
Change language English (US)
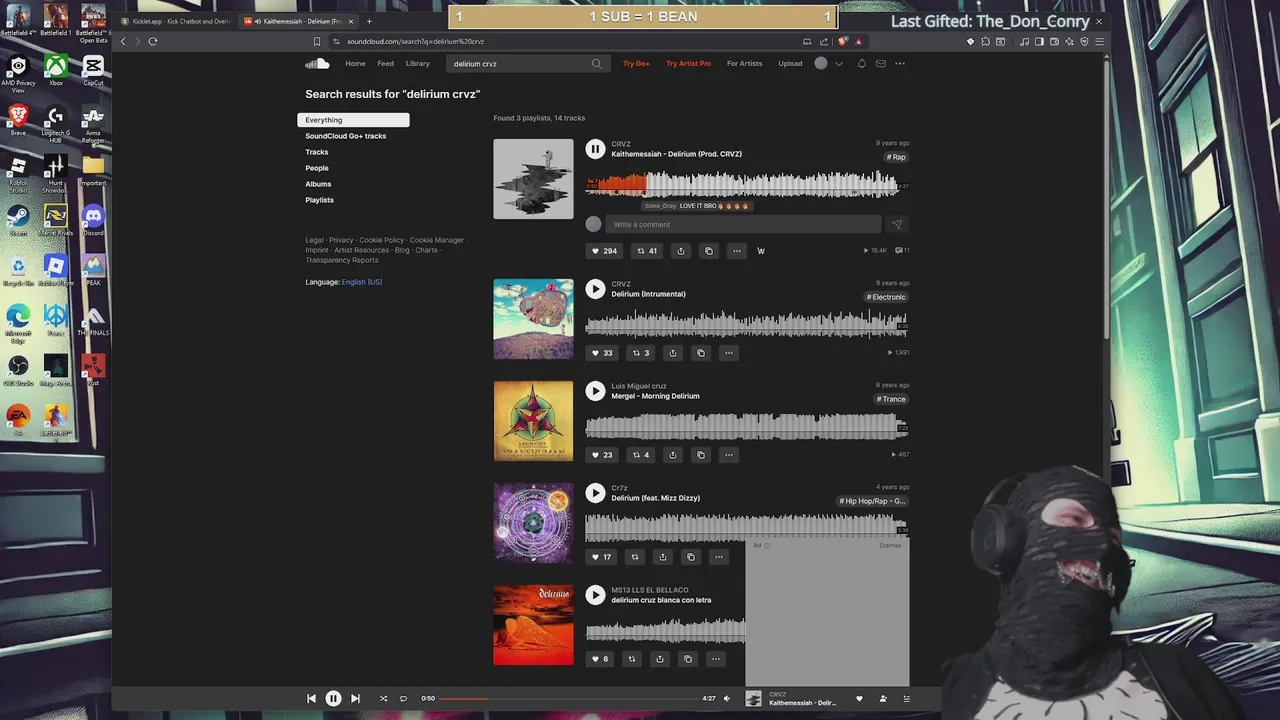(x=362, y=282)
